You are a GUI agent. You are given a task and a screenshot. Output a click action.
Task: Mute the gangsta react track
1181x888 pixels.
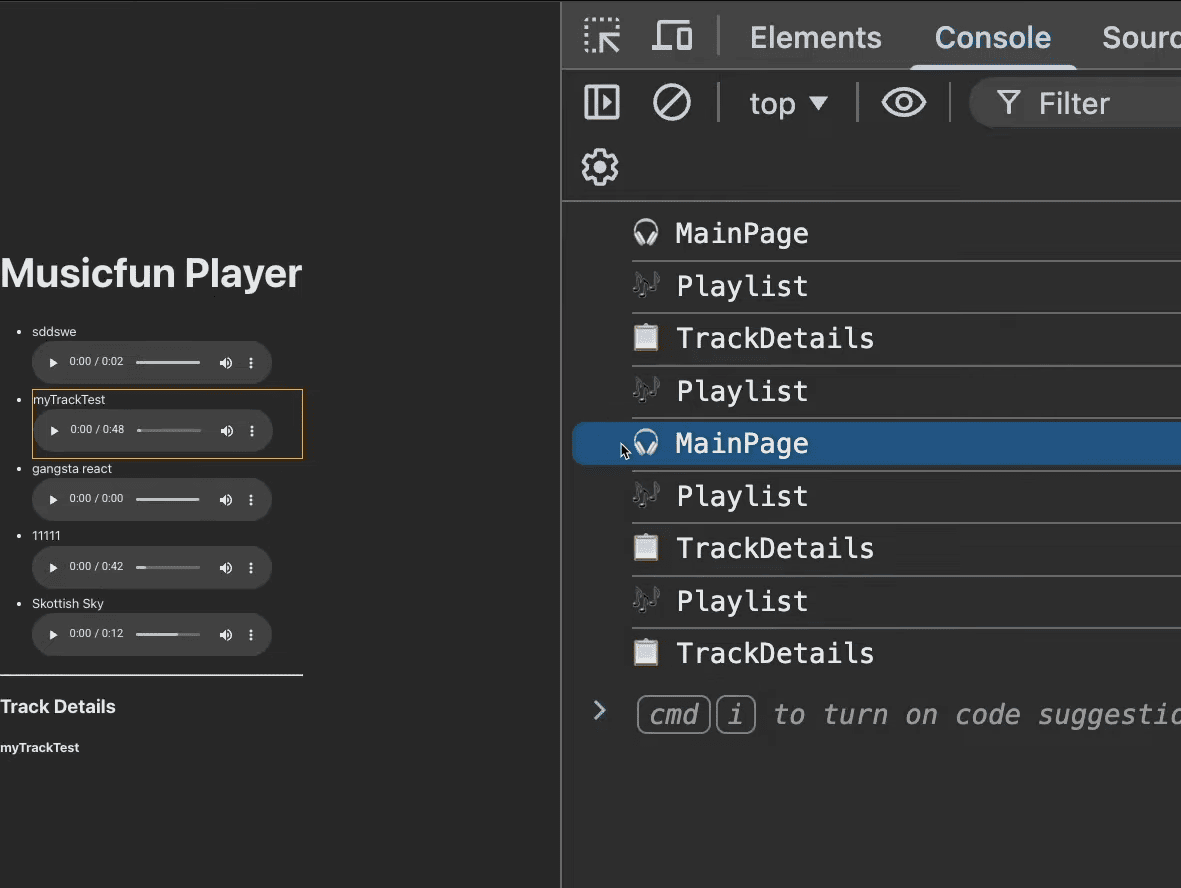(226, 499)
